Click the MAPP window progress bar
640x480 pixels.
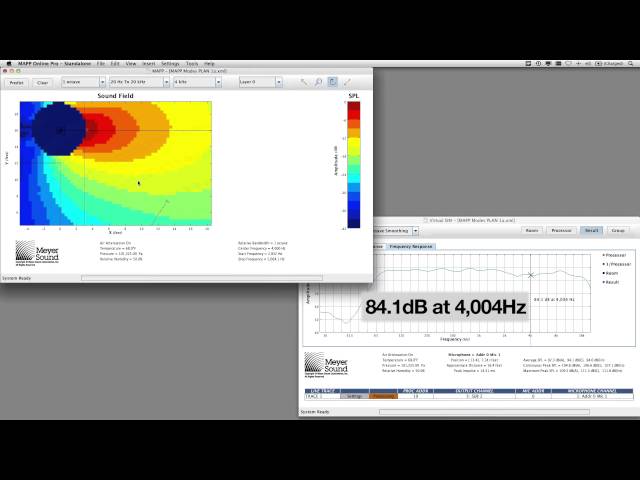tap(202, 278)
